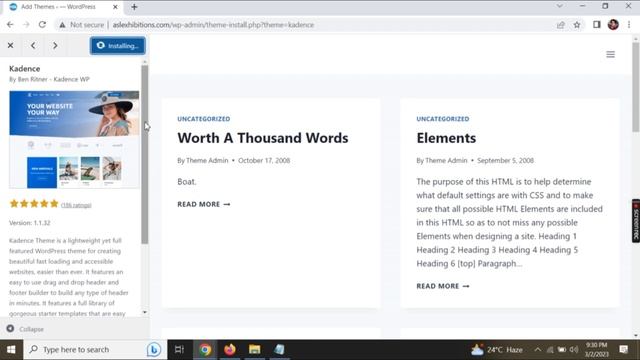This screenshot has width=640, height=360.
Task: Open the network status icon
Action: point(550,350)
